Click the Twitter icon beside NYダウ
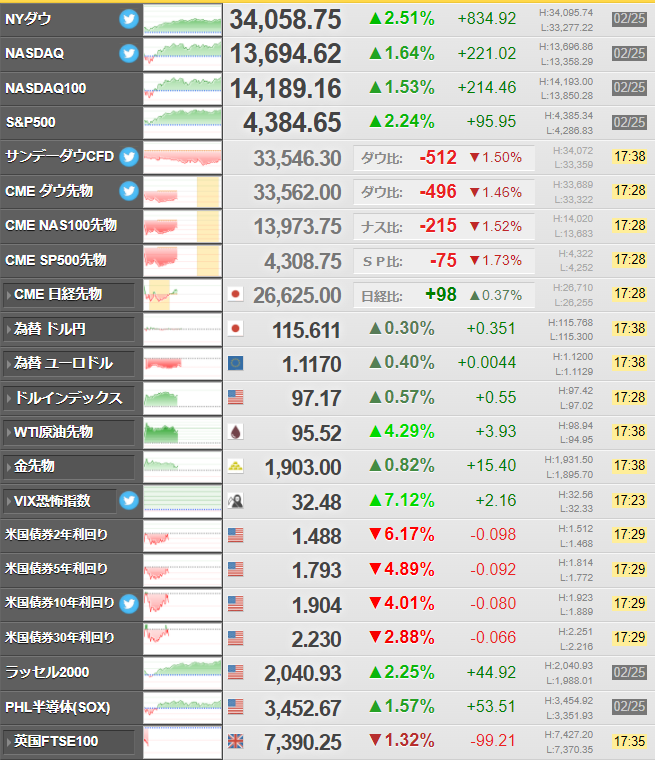 [129, 19]
